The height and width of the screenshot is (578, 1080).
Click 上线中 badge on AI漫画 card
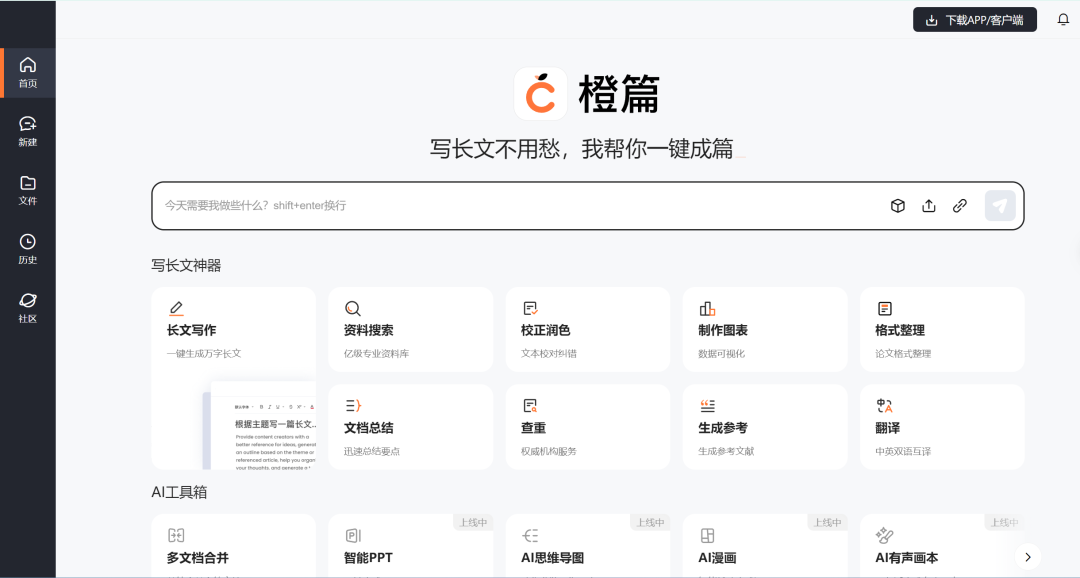tap(827, 522)
